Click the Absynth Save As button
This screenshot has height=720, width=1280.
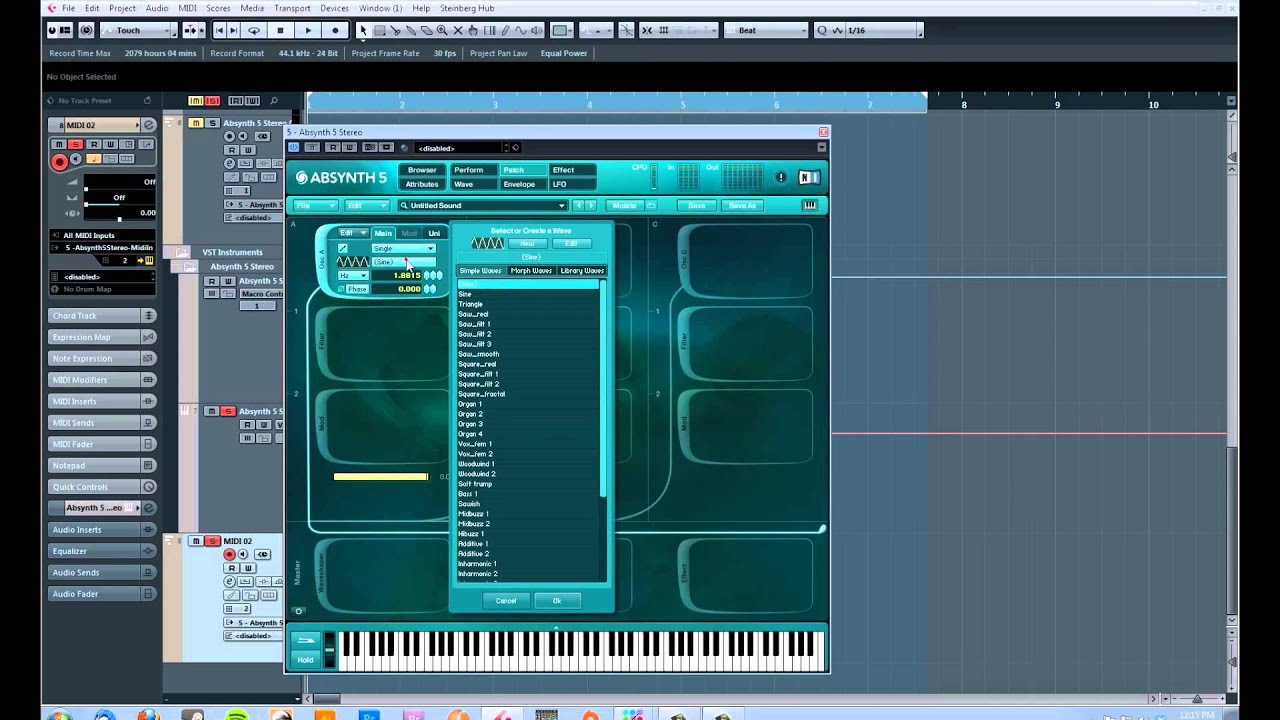(x=742, y=206)
